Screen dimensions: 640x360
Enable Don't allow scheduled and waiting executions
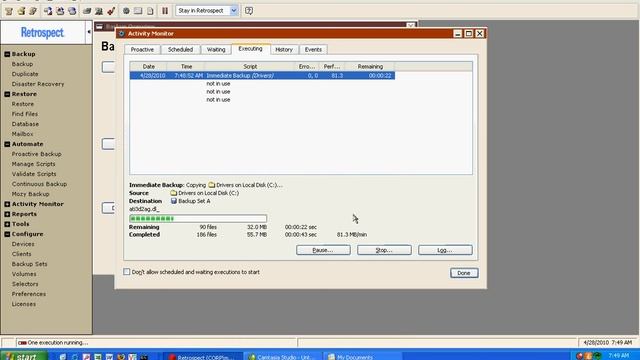click(127, 272)
